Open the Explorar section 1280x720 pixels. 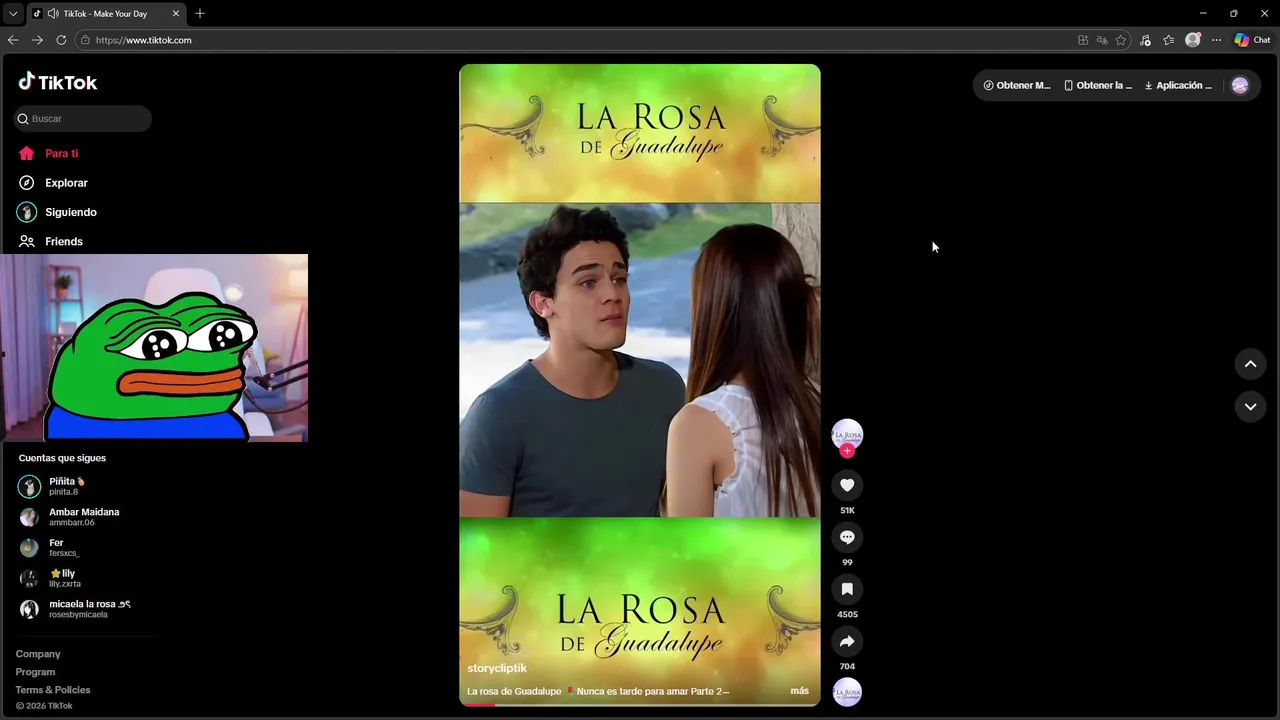(x=66, y=183)
